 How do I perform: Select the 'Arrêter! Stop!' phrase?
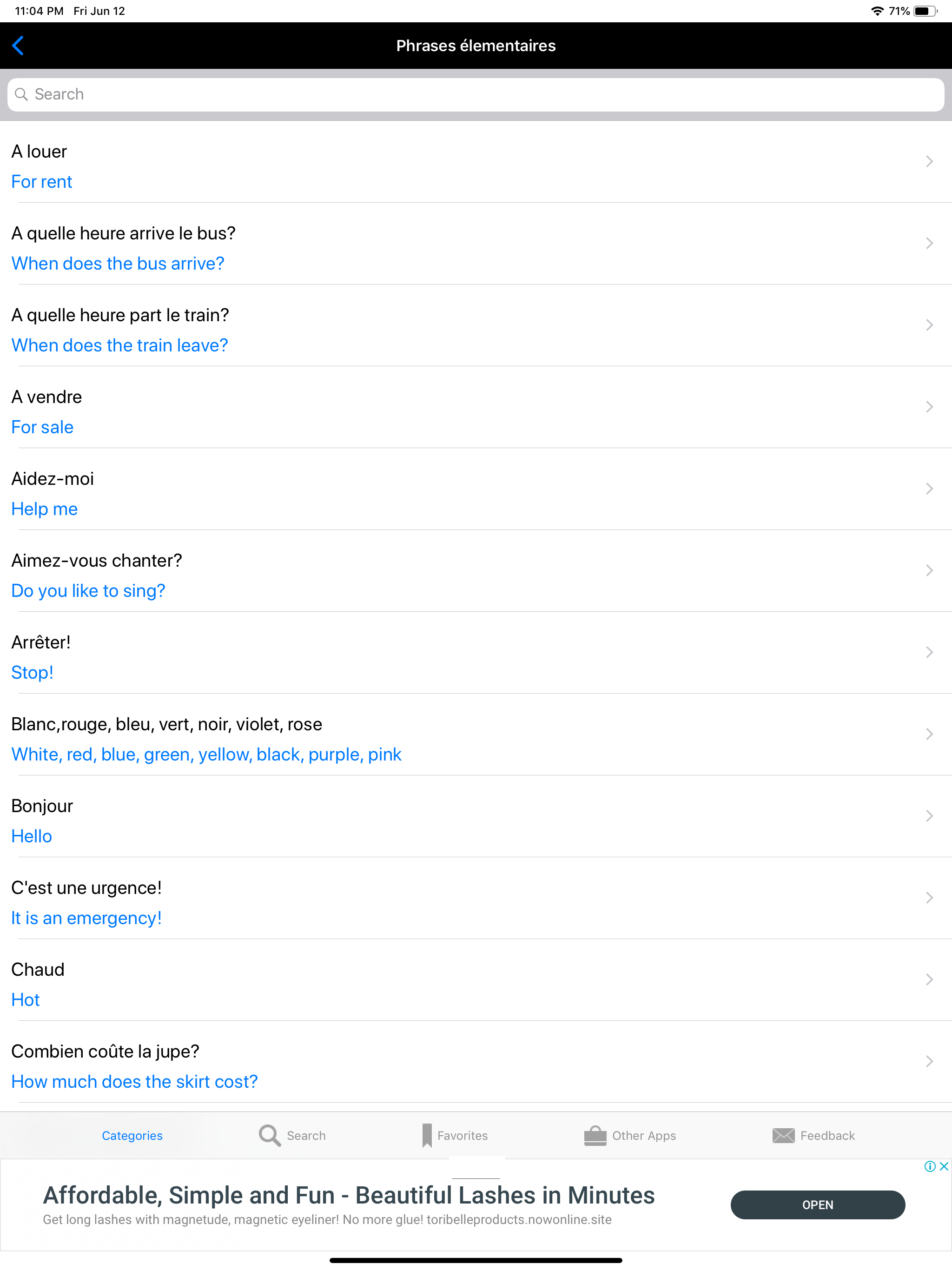coord(476,652)
